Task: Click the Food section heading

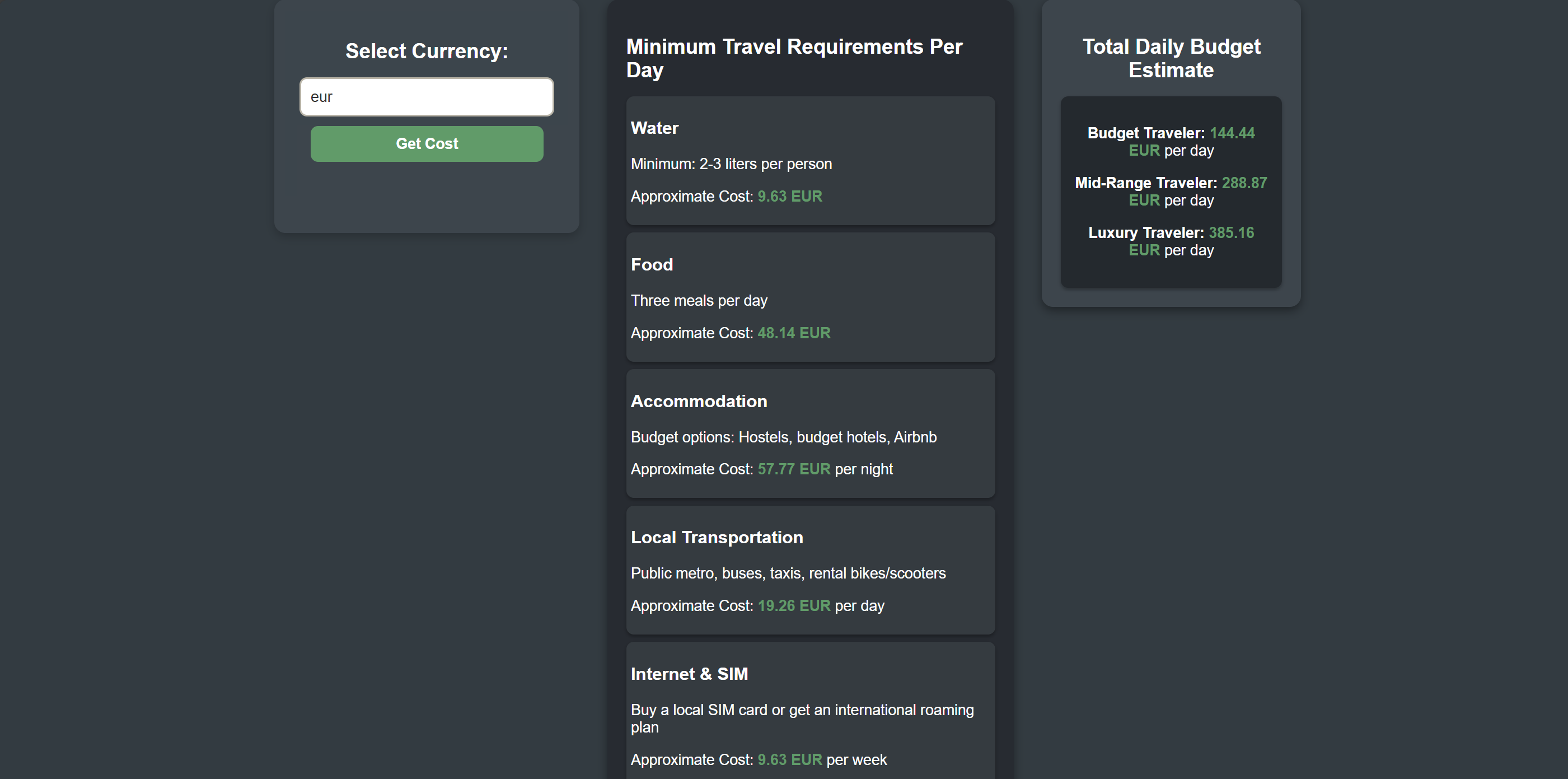Action: point(651,264)
